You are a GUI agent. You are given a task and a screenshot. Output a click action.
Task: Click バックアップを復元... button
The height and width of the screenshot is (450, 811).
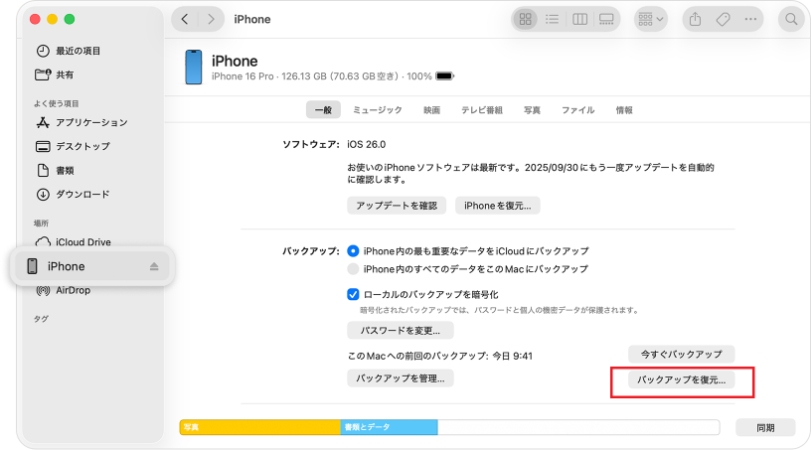pyautogui.click(x=681, y=380)
